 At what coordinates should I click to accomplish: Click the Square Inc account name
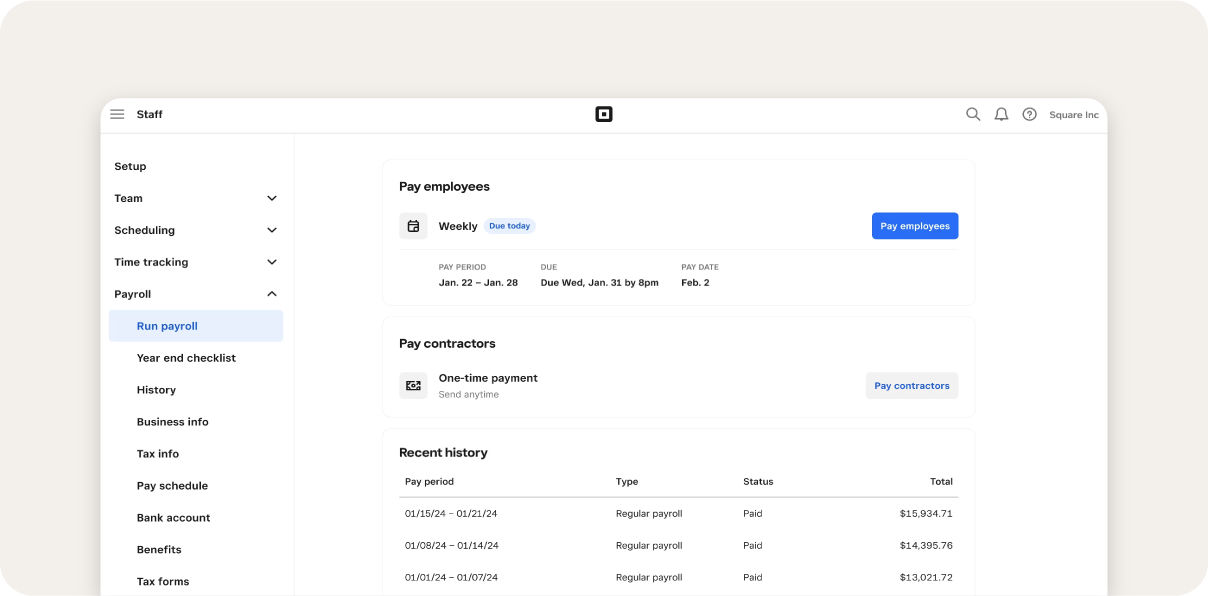click(x=1074, y=114)
